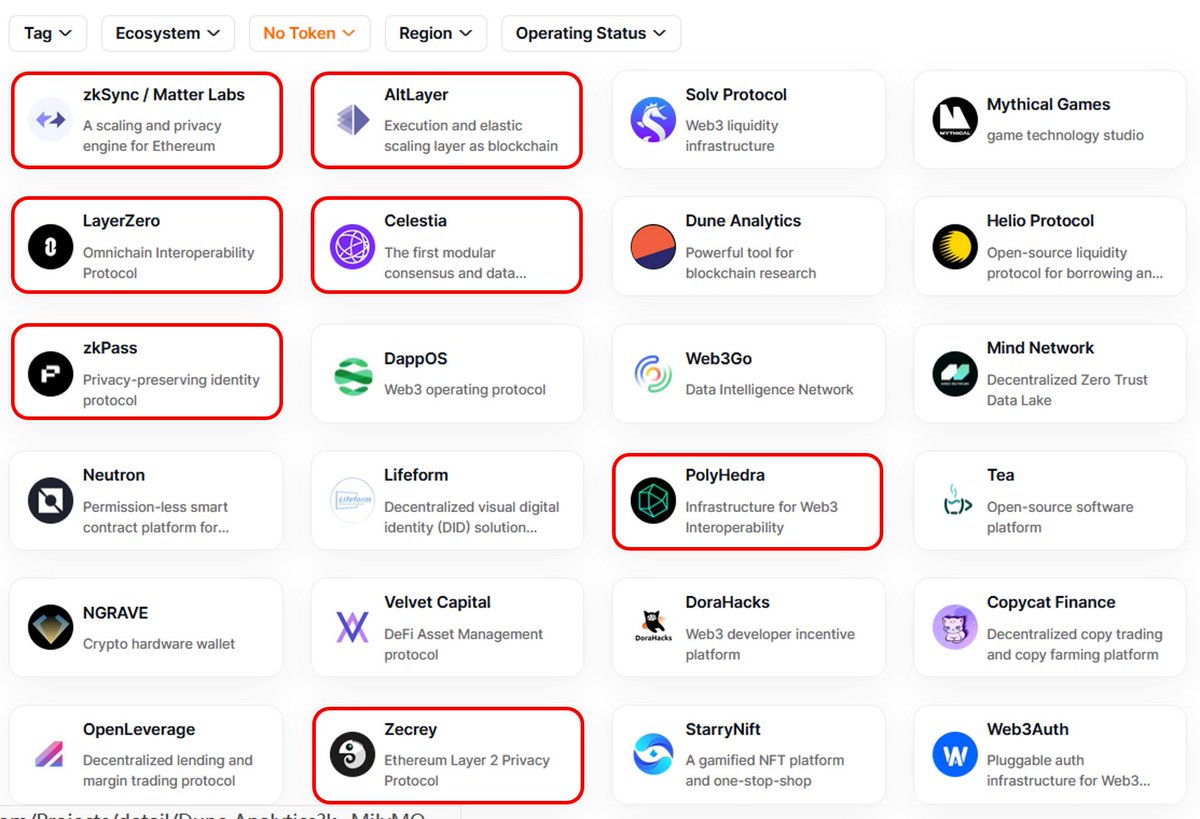This screenshot has width=1200, height=819.
Task: Click 'Web3 liquidity infrastructure' description text
Action: click(732, 136)
